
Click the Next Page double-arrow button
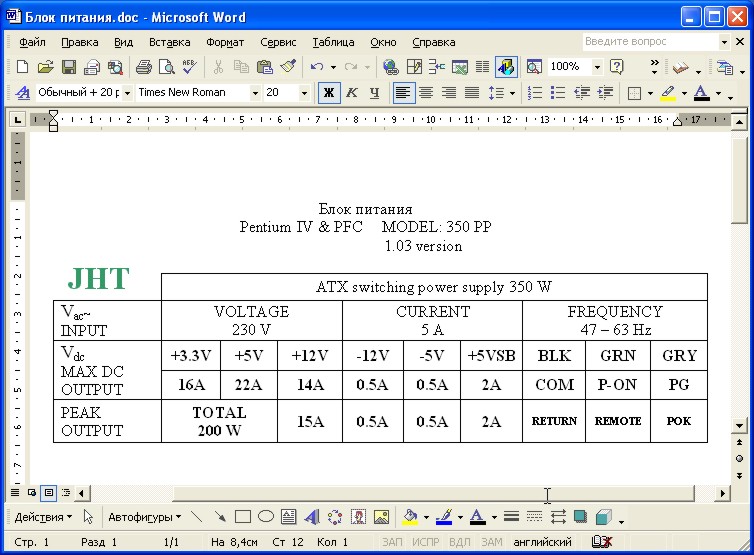pos(739,476)
